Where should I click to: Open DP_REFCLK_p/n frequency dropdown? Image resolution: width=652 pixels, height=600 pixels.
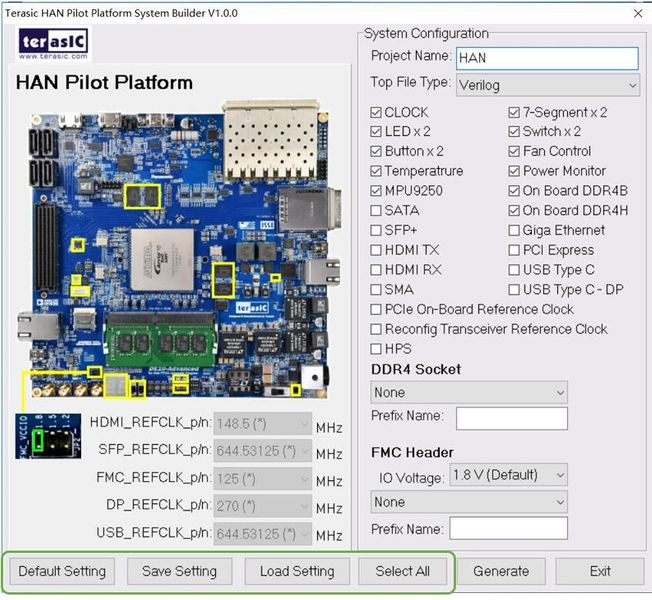(x=262, y=506)
